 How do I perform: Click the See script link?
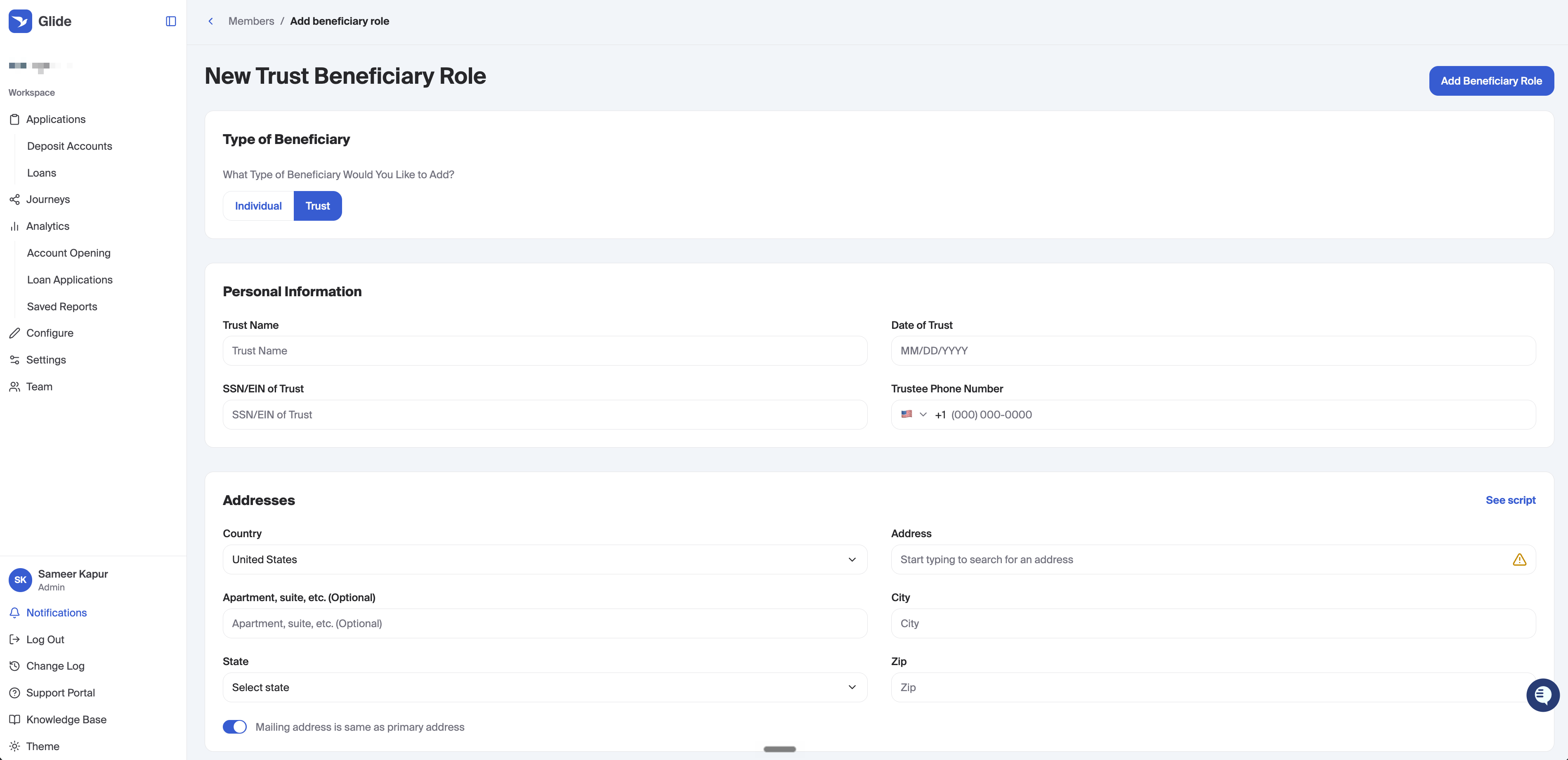click(x=1510, y=500)
